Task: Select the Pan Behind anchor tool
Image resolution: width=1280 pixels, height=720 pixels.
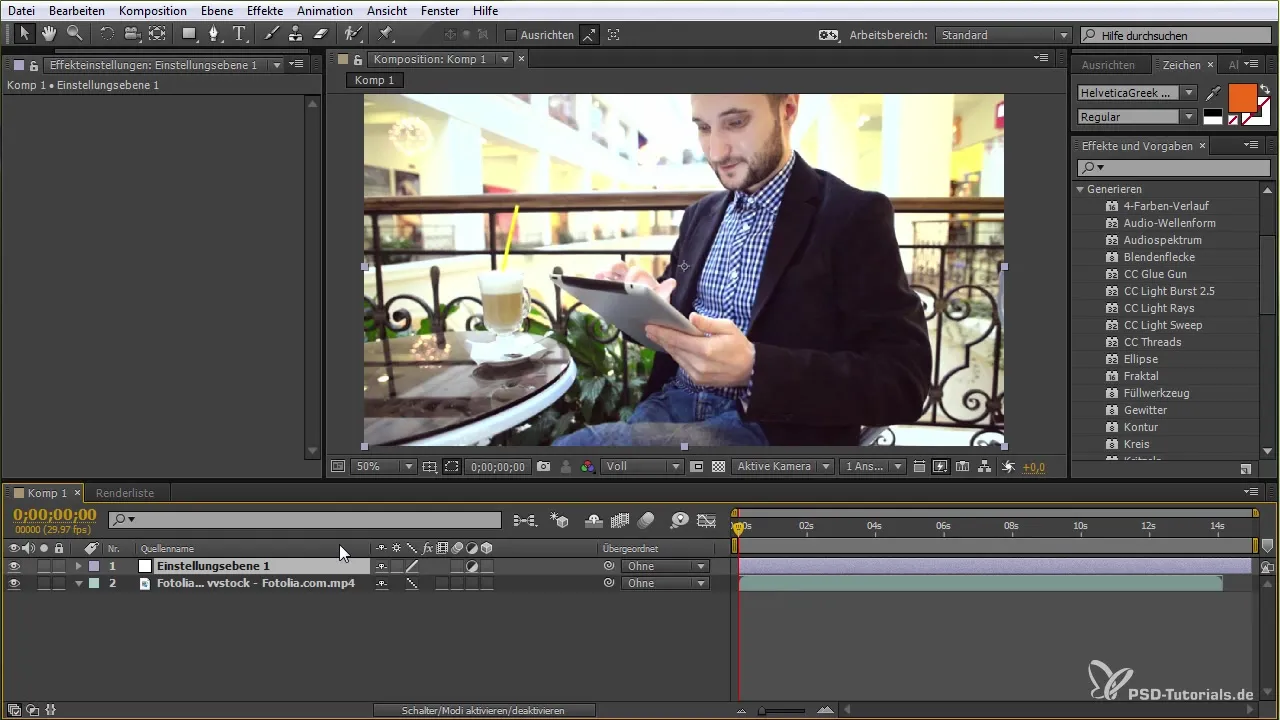Action: (x=157, y=34)
